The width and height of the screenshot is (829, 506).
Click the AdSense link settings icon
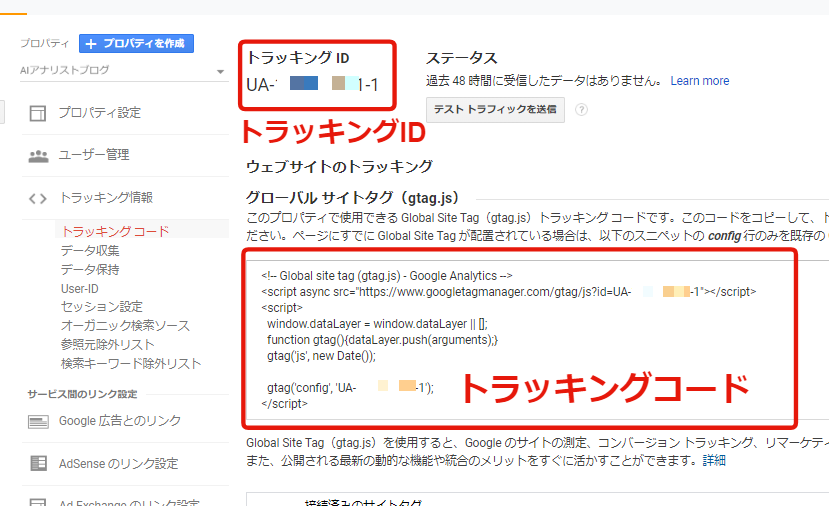[x=38, y=463]
